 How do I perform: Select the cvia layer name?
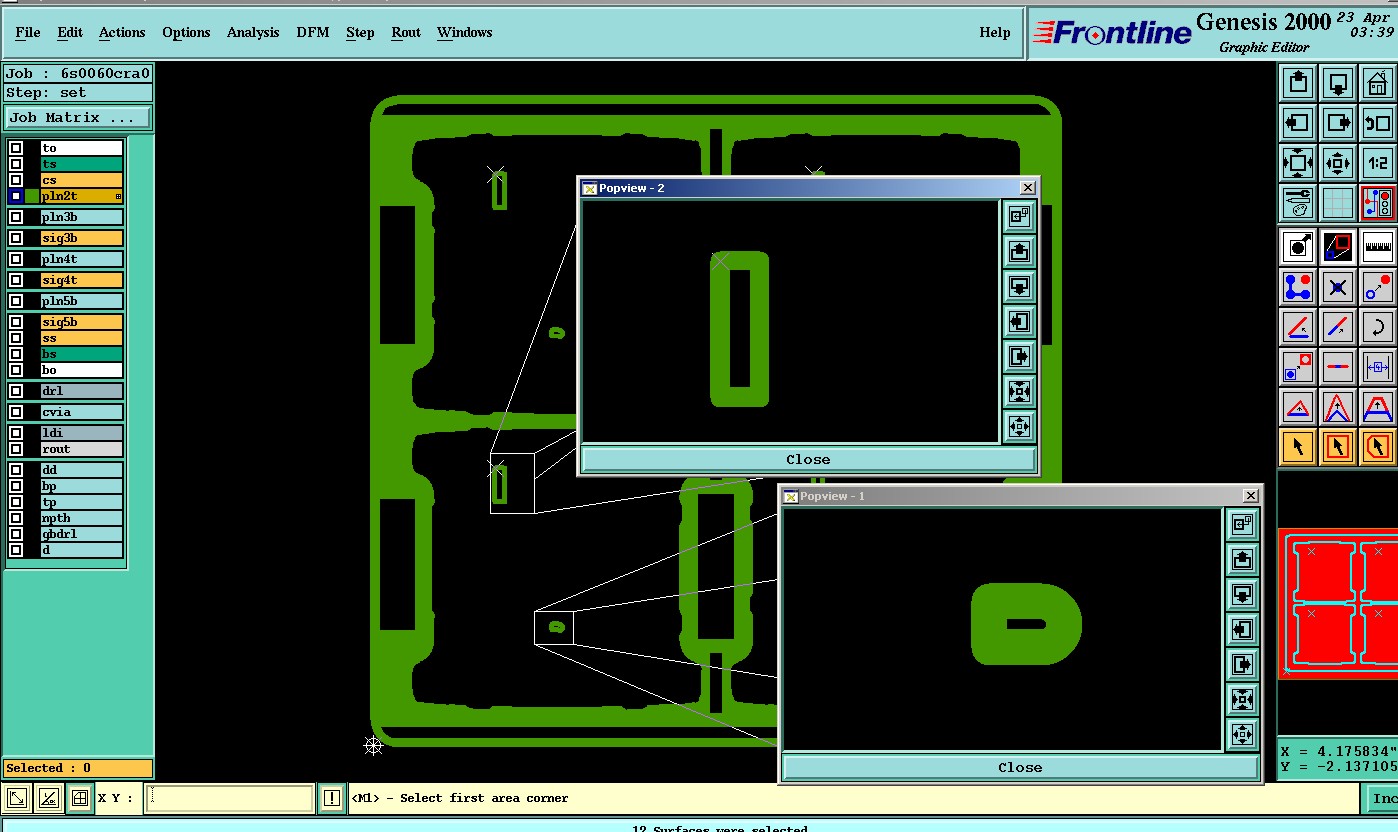[82, 412]
